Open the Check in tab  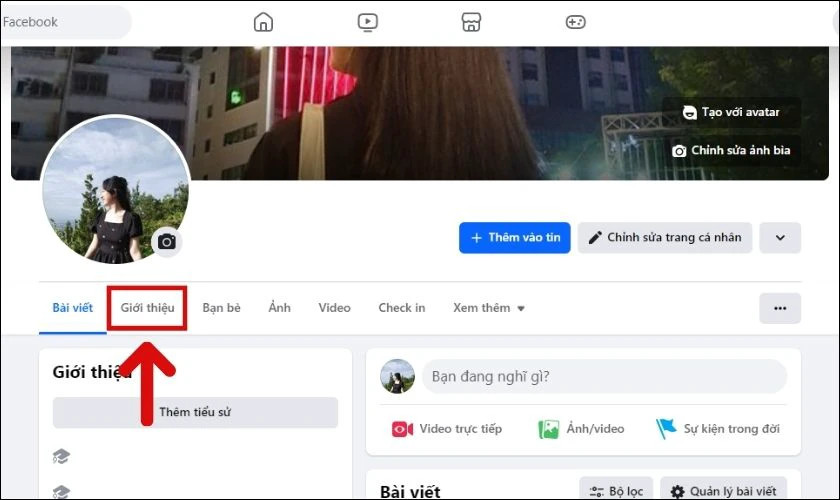[x=402, y=308]
